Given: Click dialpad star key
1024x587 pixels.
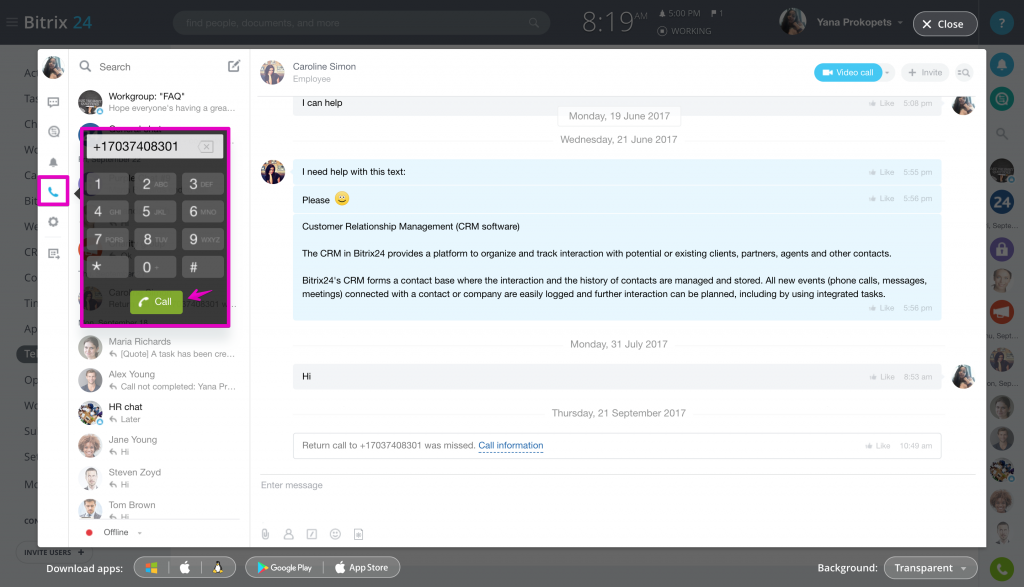Looking at the screenshot, I should pyautogui.click(x=108, y=267).
